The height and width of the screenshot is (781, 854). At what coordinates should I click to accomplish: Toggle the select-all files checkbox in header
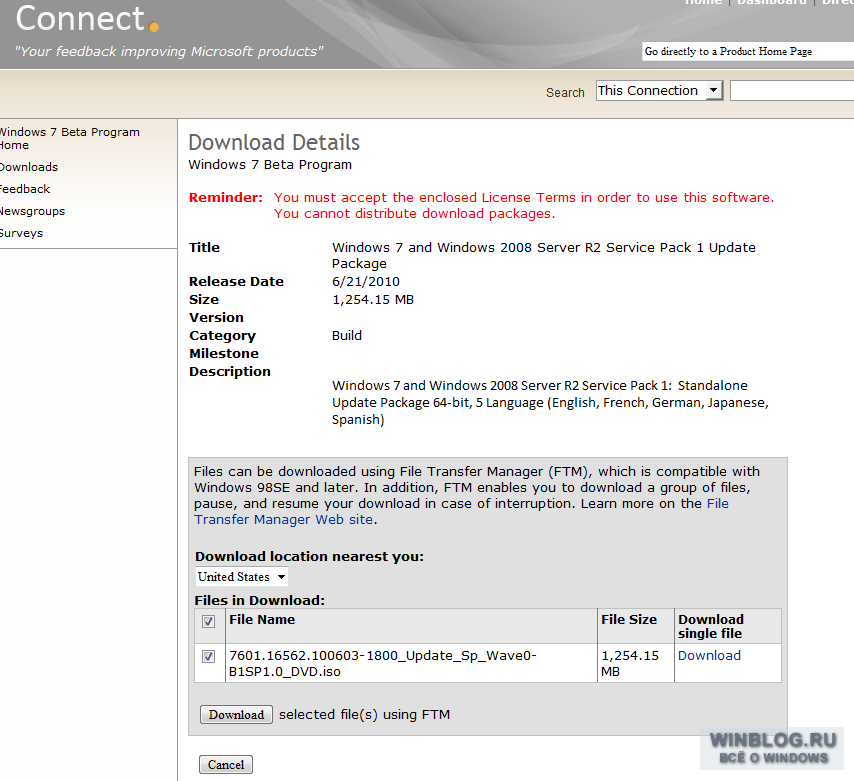point(208,621)
